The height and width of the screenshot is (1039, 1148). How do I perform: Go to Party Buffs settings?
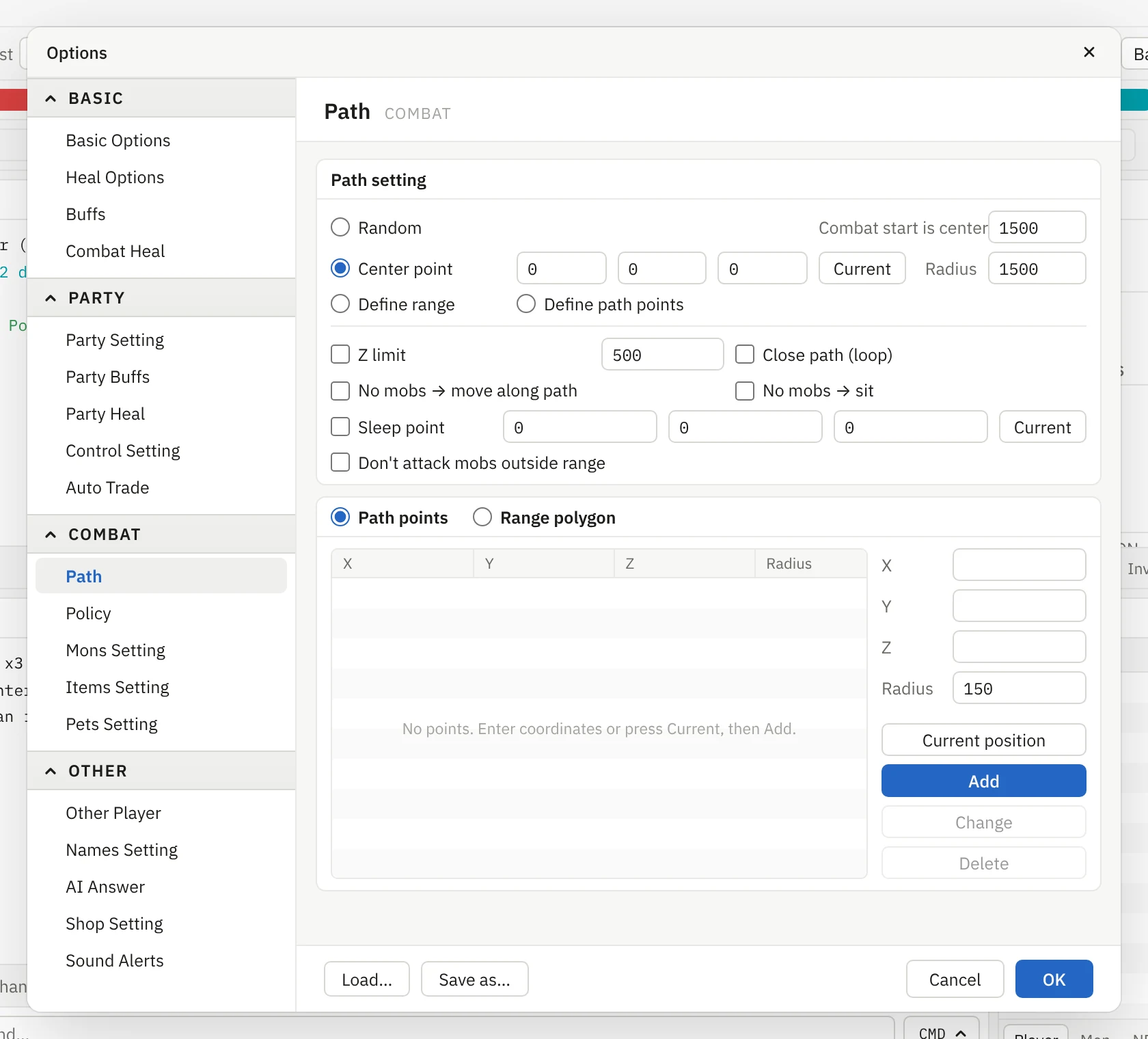161,377
